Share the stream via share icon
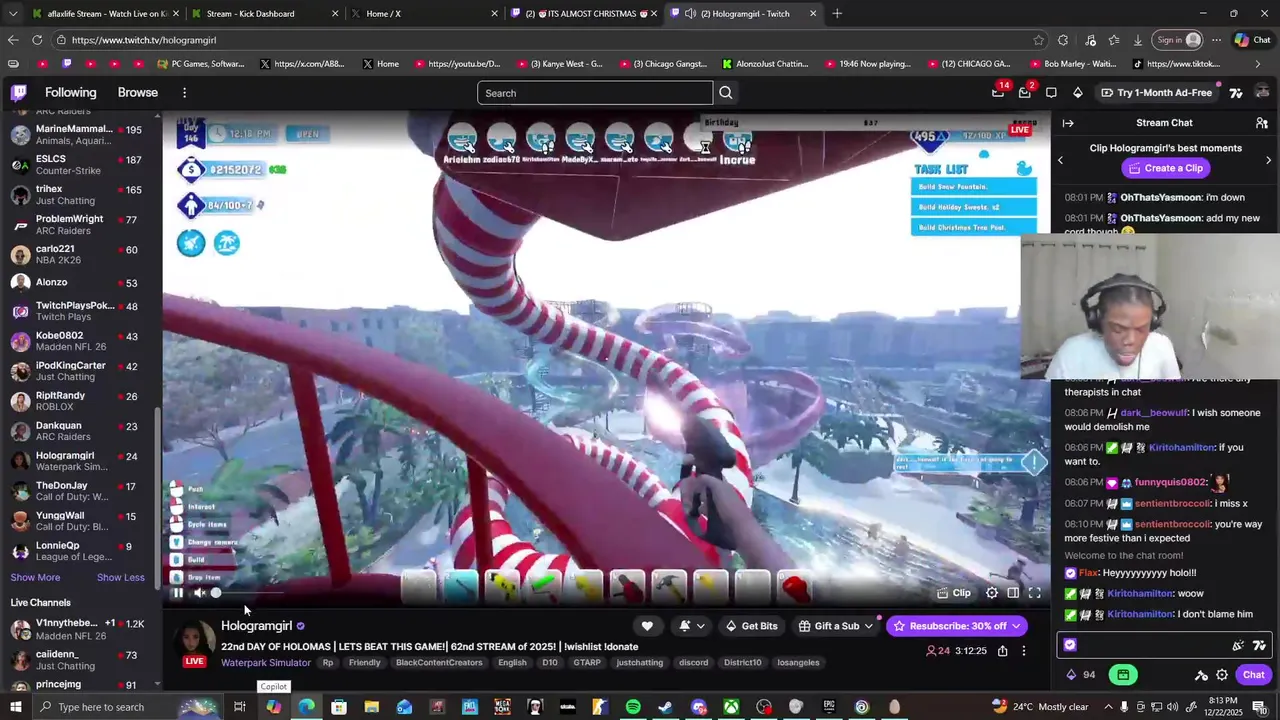Image resolution: width=1280 pixels, height=720 pixels. [1002, 651]
